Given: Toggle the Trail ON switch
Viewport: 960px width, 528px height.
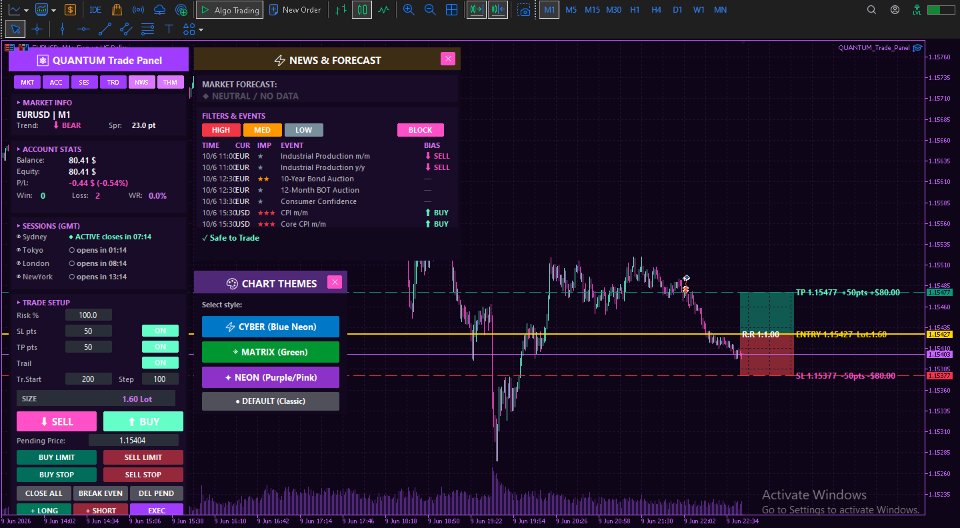Looking at the screenshot, I should 160,363.
